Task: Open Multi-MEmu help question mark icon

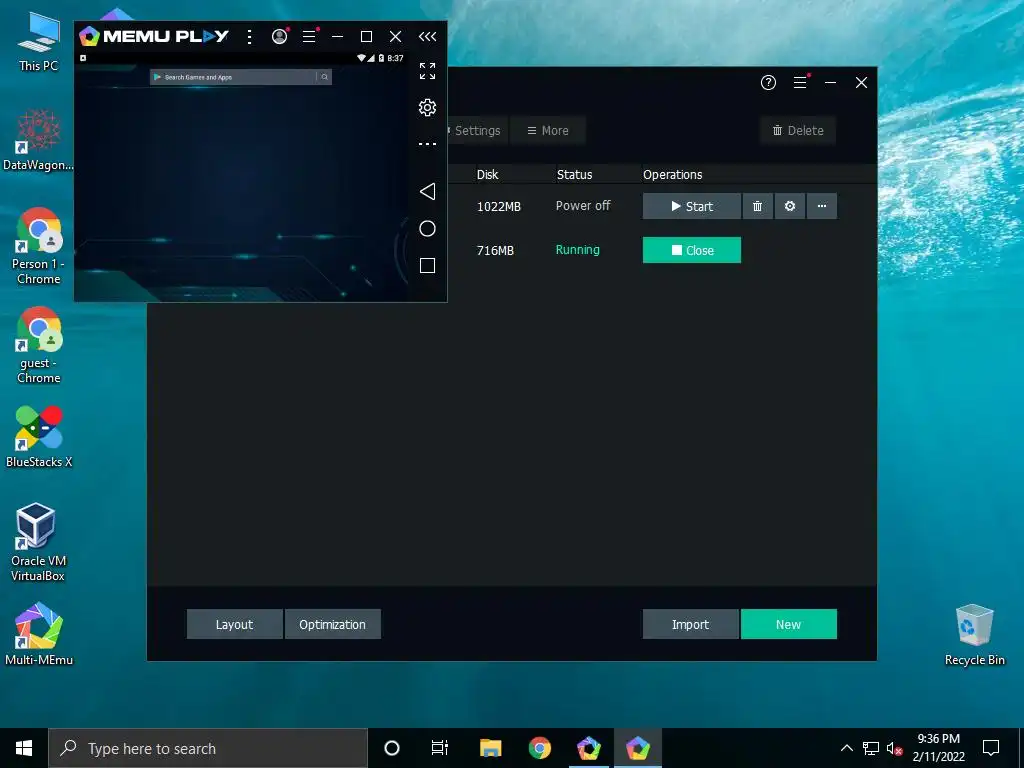Action: [x=768, y=82]
